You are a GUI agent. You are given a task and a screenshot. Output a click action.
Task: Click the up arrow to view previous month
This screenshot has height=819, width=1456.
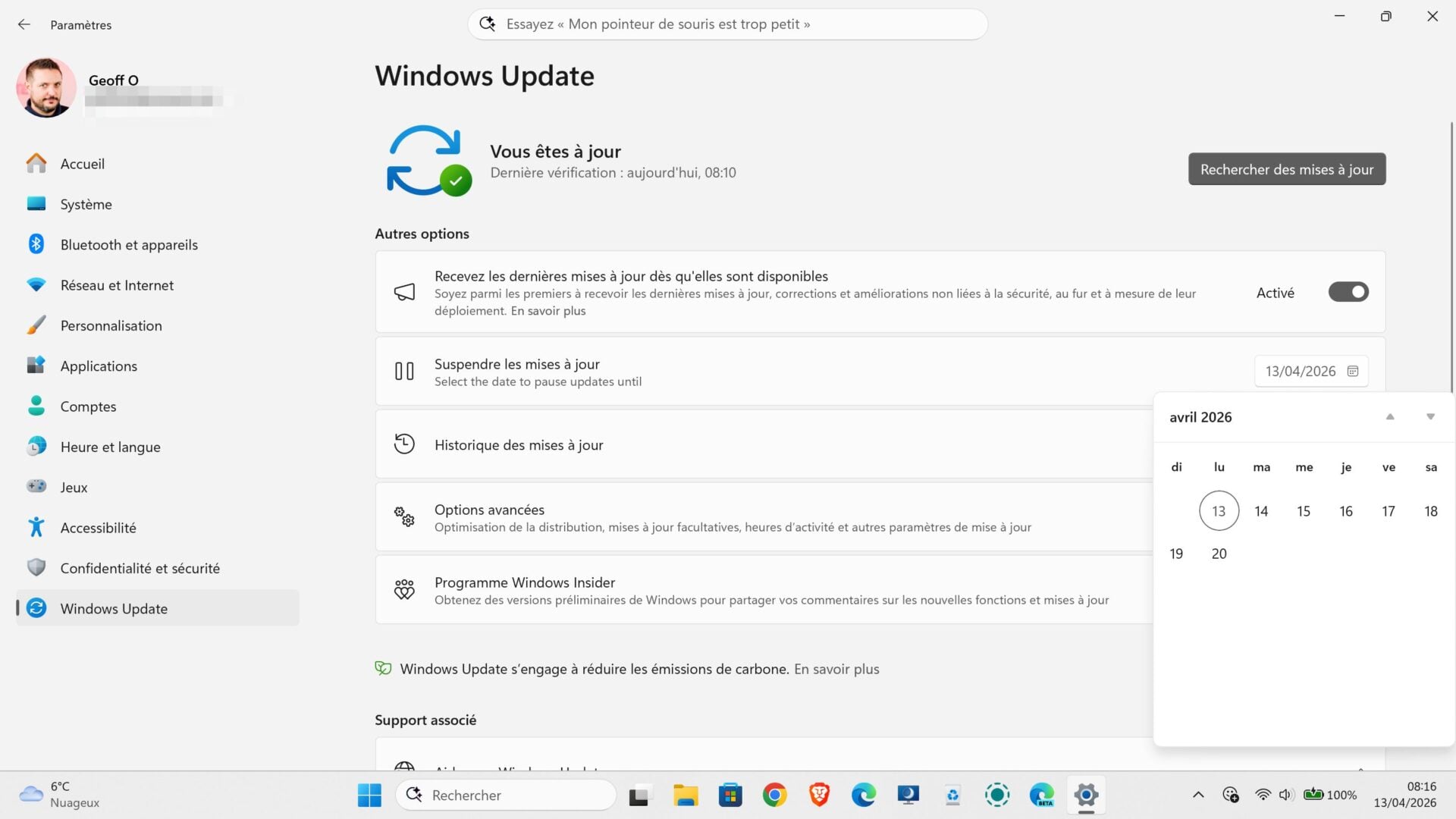(1390, 416)
